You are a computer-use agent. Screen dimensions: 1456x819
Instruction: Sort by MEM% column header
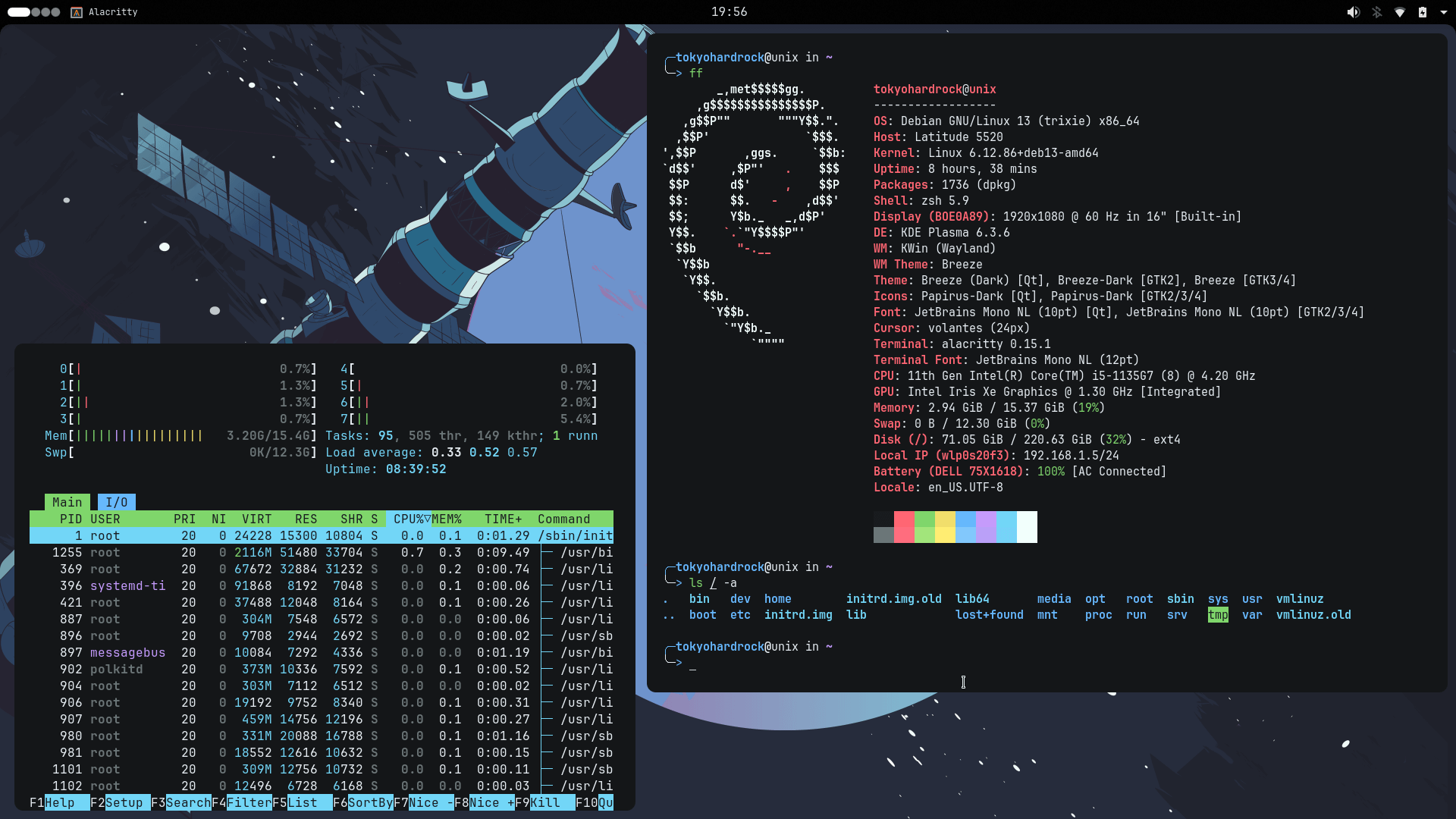pyautogui.click(x=447, y=519)
